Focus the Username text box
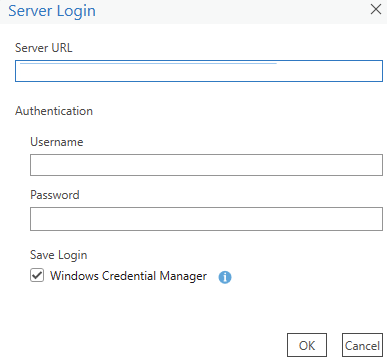 point(206,165)
